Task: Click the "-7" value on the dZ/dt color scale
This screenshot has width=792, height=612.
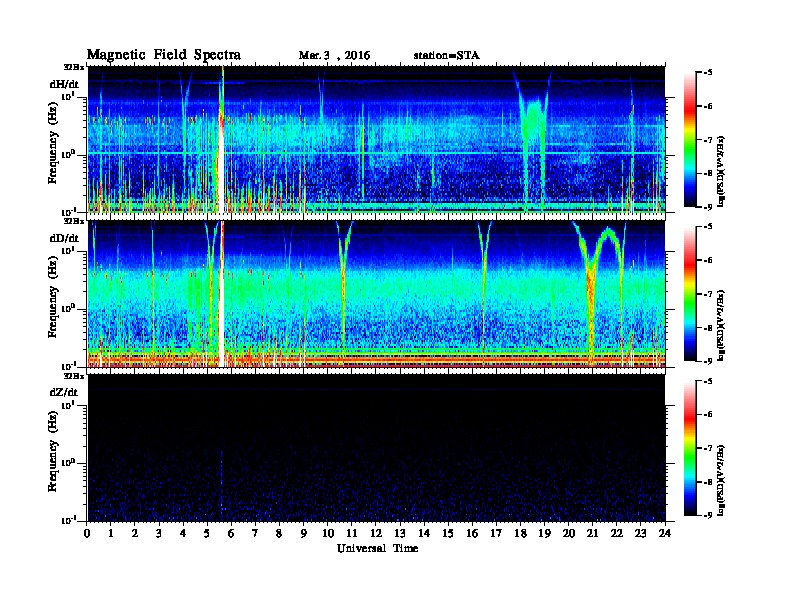Action: click(x=708, y=448)
